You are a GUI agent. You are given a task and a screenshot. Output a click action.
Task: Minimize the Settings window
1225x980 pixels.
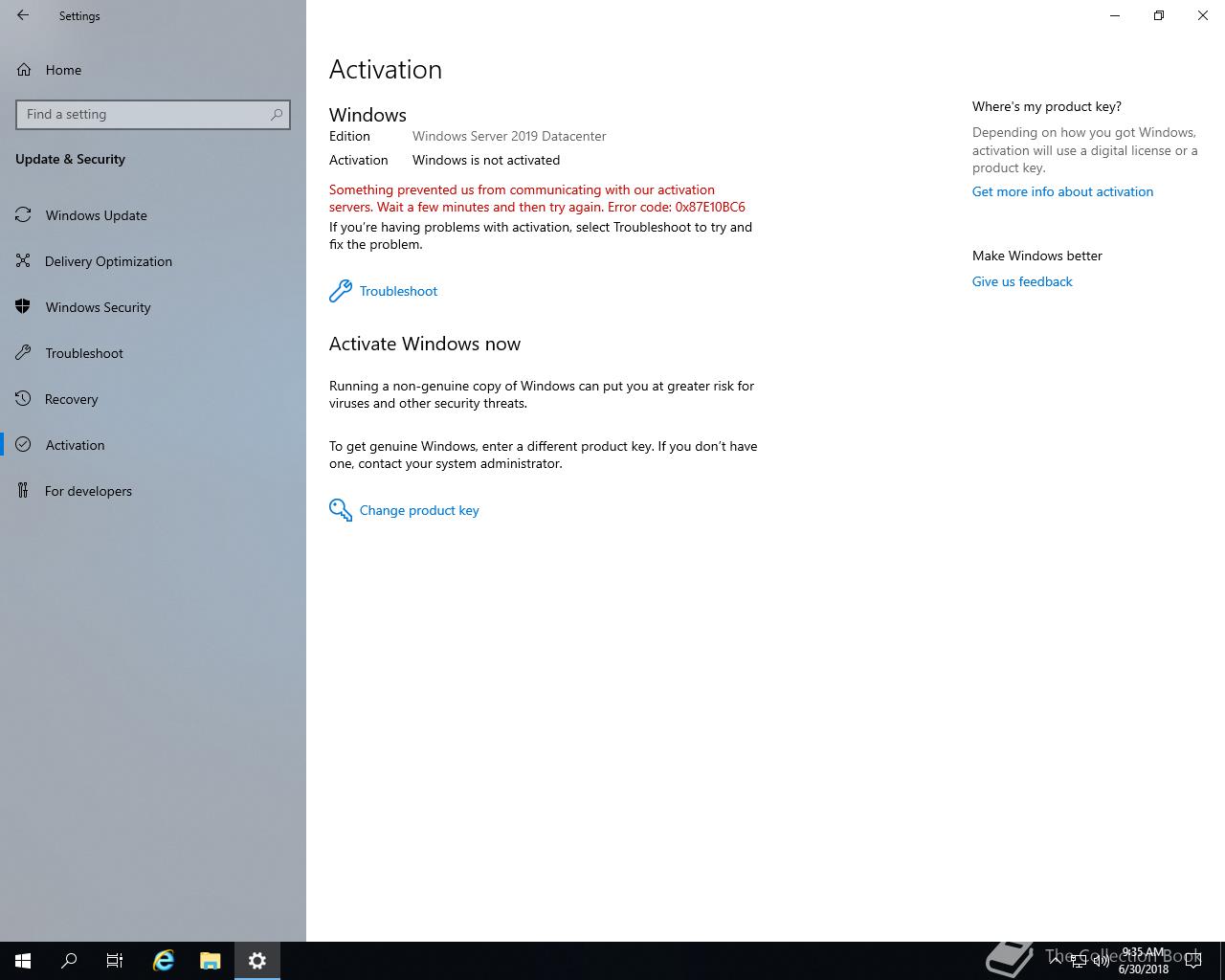[x=1115, y=15]
